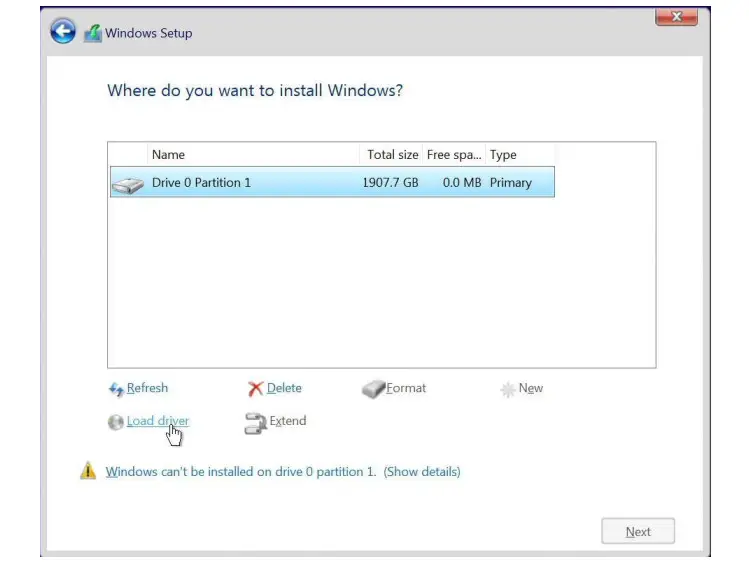Go back with the blue arrow button
749x568 pixels.
coord(63,32)
